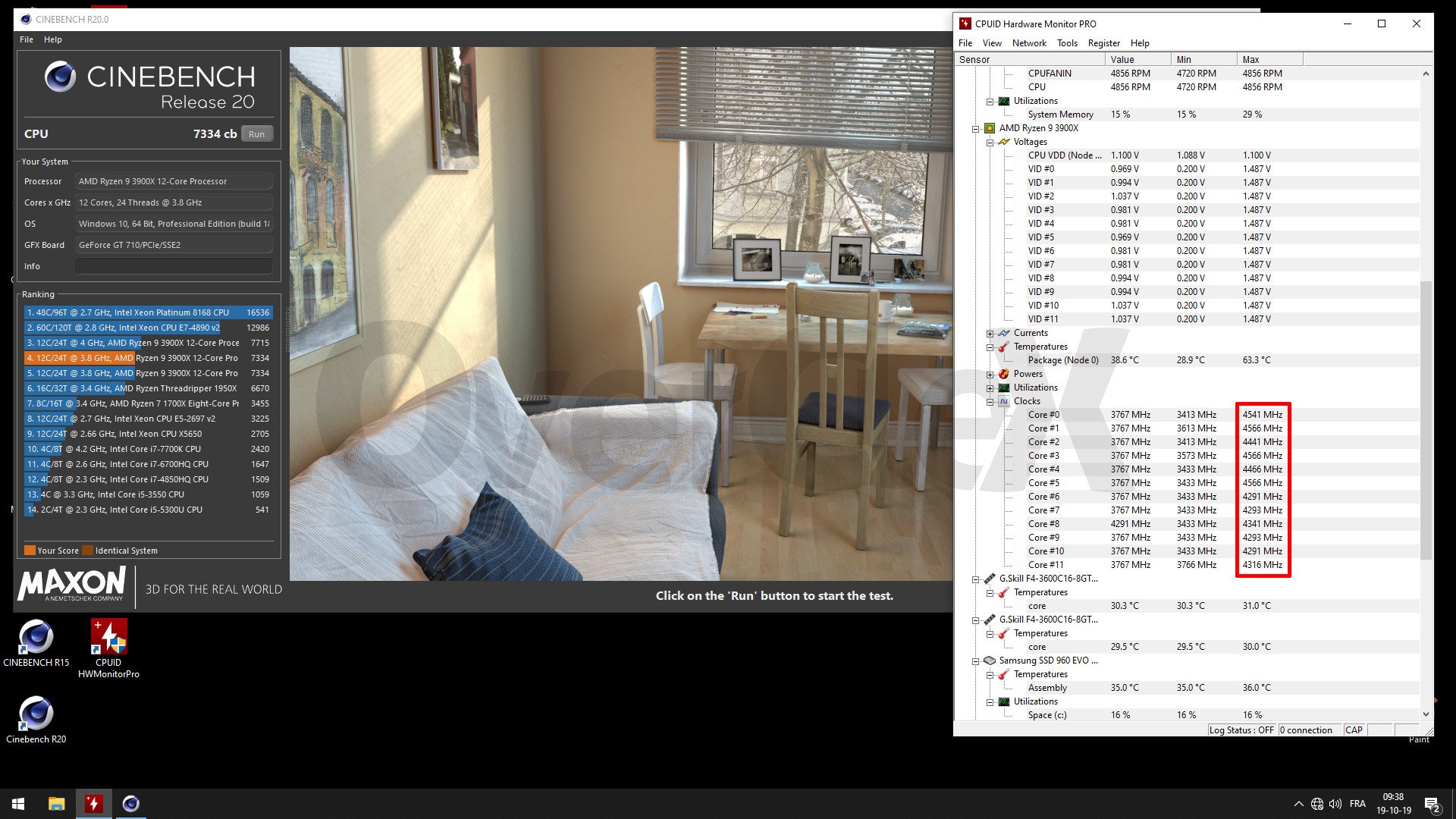Click the taskbar clock and date
Screen dimensions: 1456x819
tap(1394, 804)
